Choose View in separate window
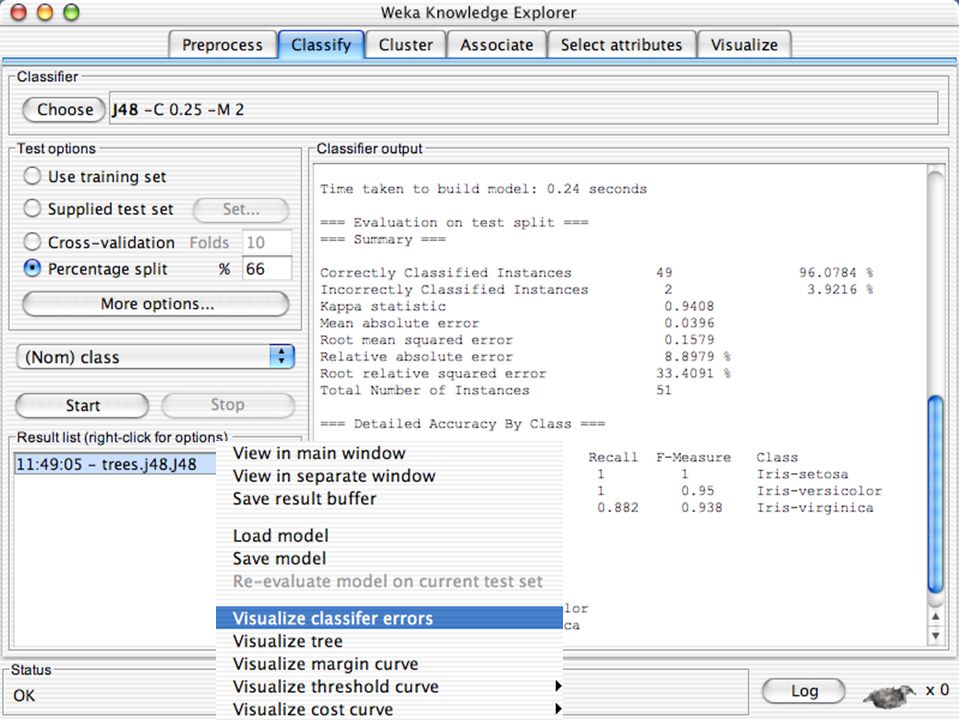Screen dimensions: 960x720 pos(389,476)
